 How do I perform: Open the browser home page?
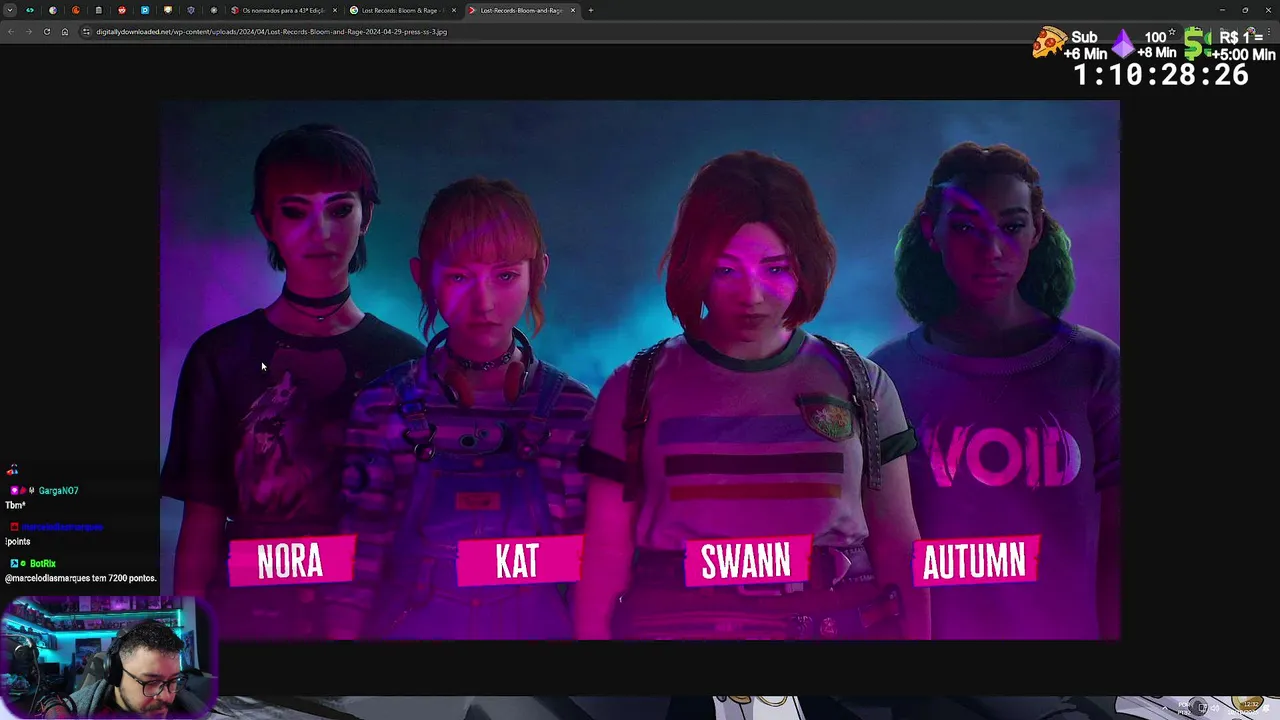[65, 31]
